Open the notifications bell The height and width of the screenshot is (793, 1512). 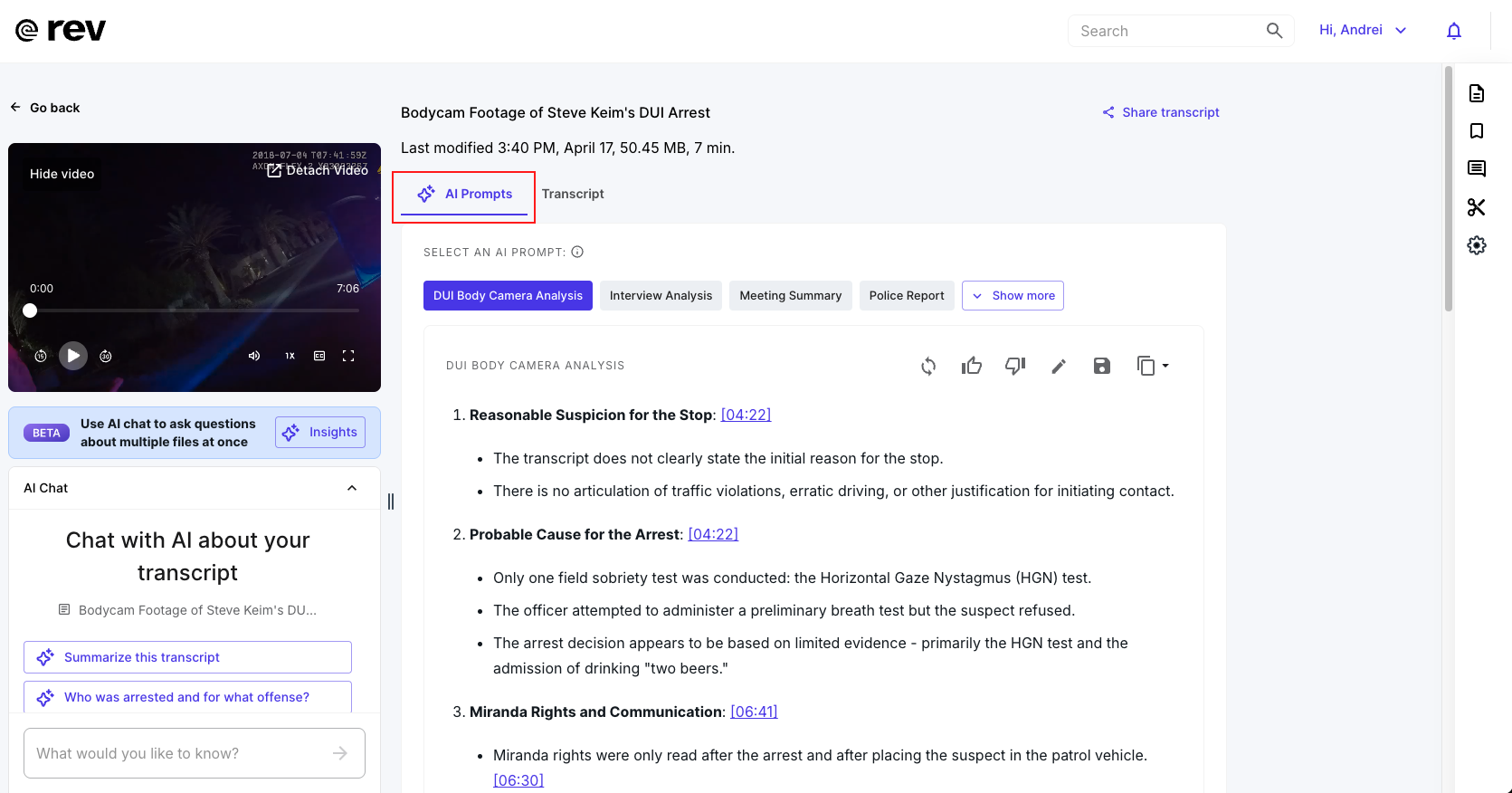click(x=1454, y=31)
